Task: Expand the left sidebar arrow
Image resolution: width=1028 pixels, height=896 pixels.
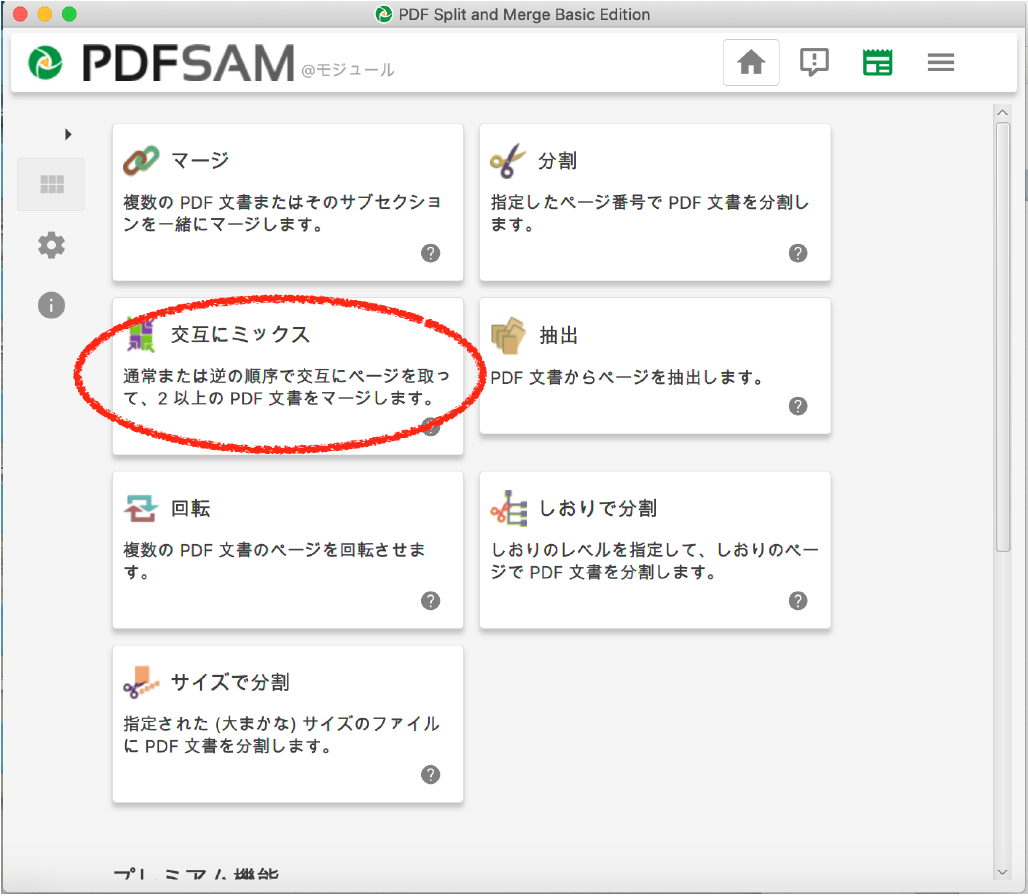Action: click(68, 134)
